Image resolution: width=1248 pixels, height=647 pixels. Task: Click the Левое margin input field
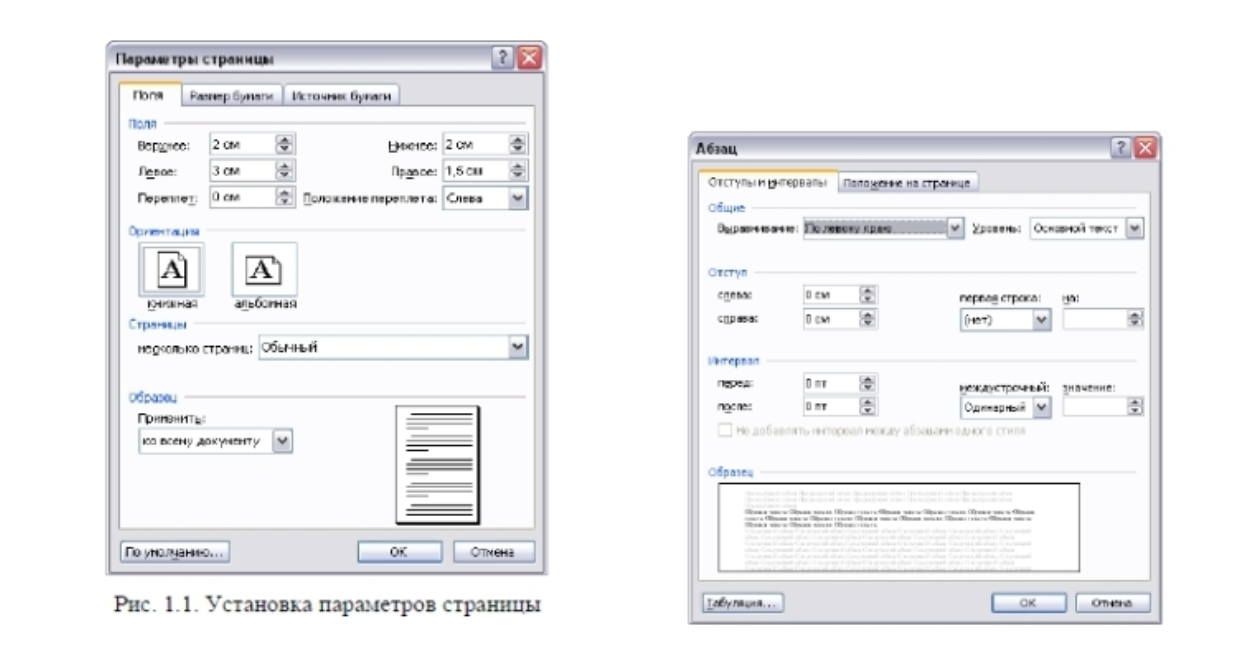[x=240, y=171]
